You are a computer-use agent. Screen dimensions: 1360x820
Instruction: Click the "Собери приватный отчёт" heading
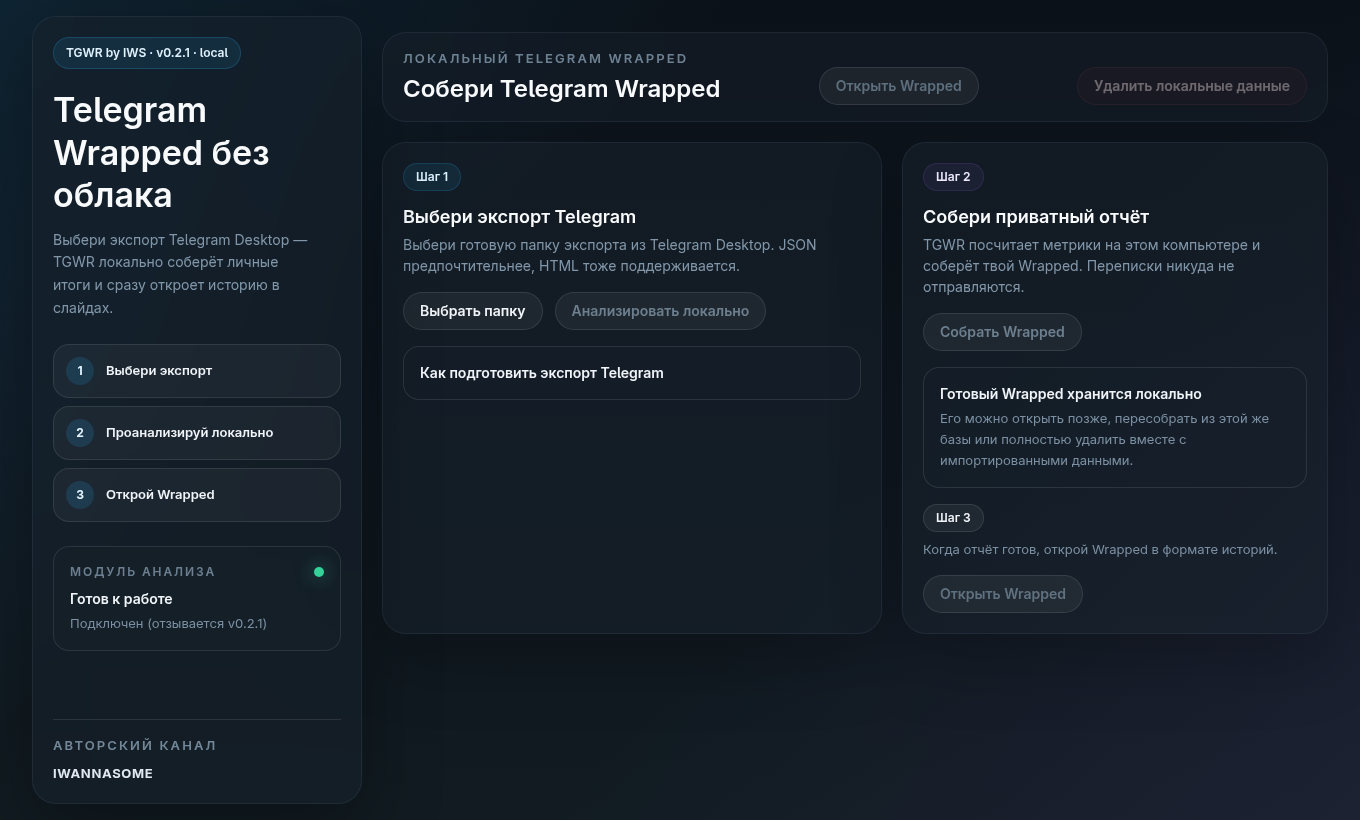[1036, 217]
